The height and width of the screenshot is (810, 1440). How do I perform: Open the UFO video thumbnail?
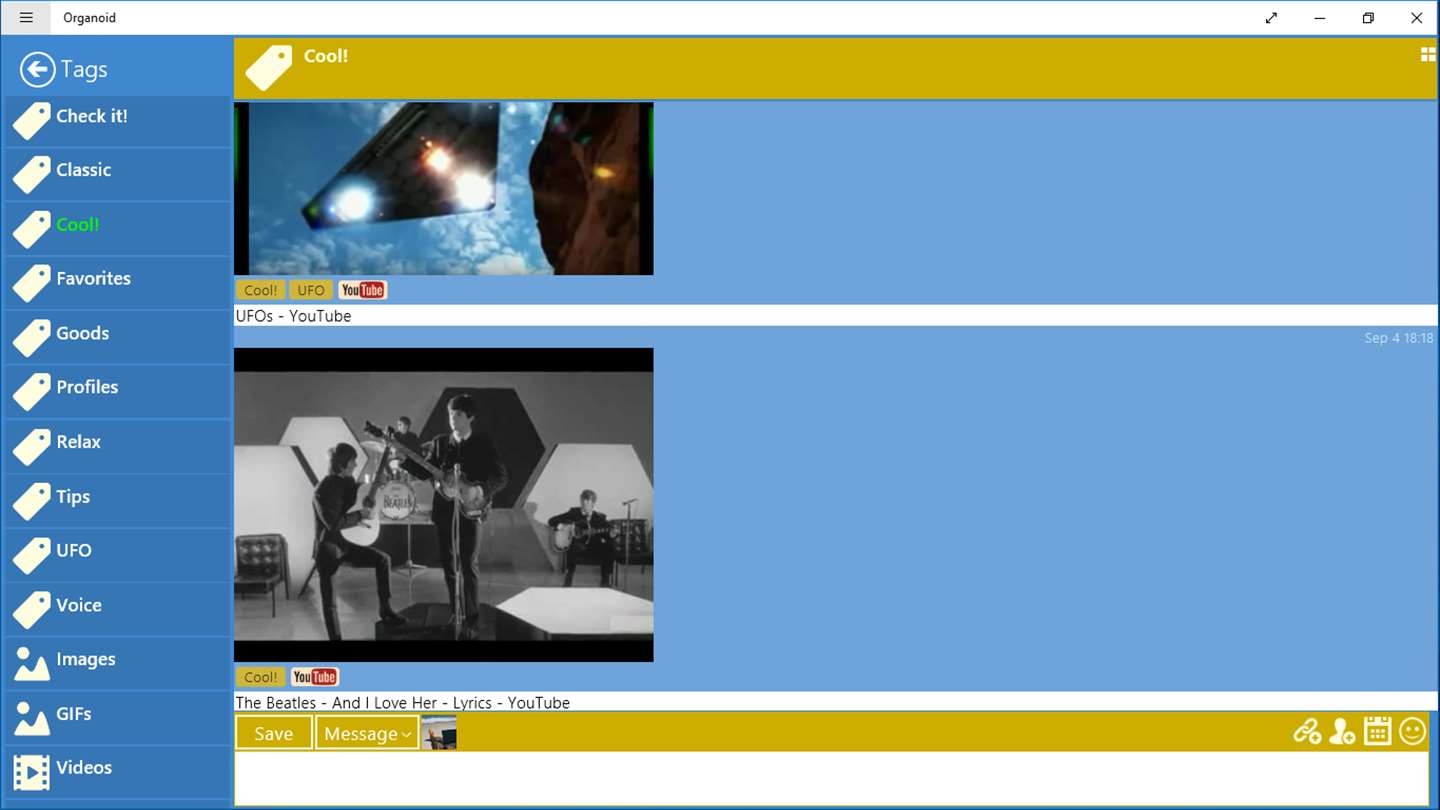click(443, 188)
